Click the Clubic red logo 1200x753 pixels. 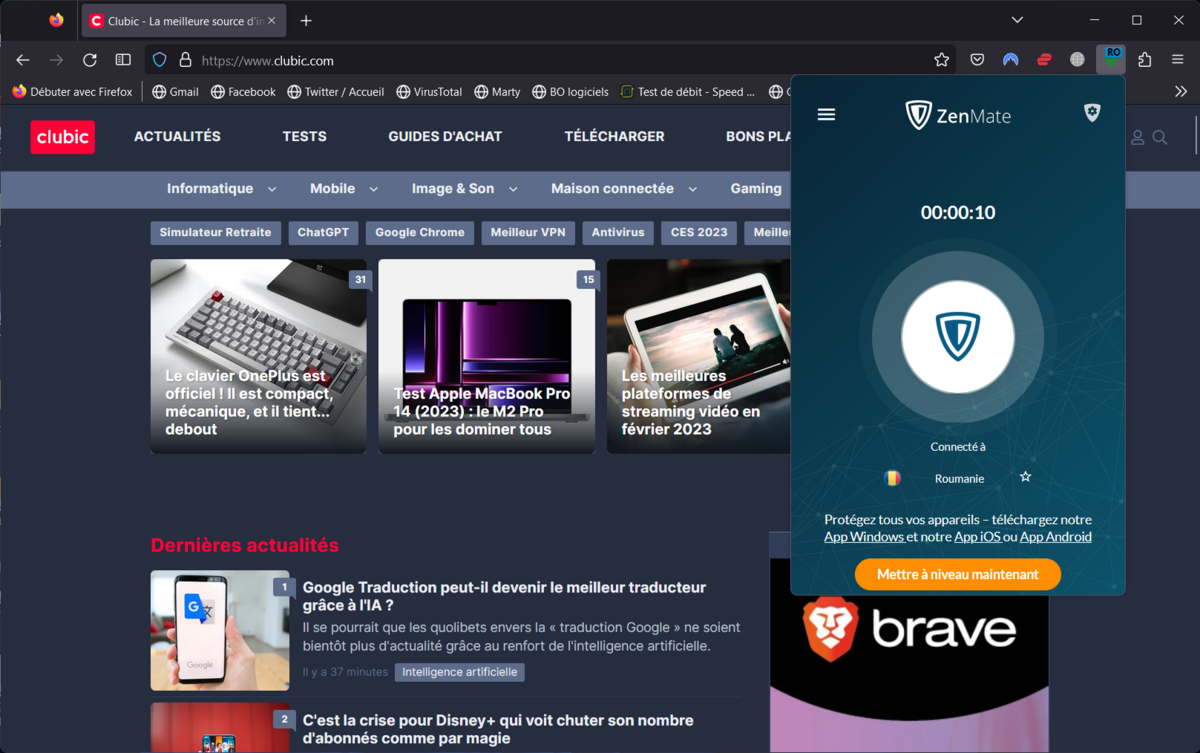click(62, 137)
